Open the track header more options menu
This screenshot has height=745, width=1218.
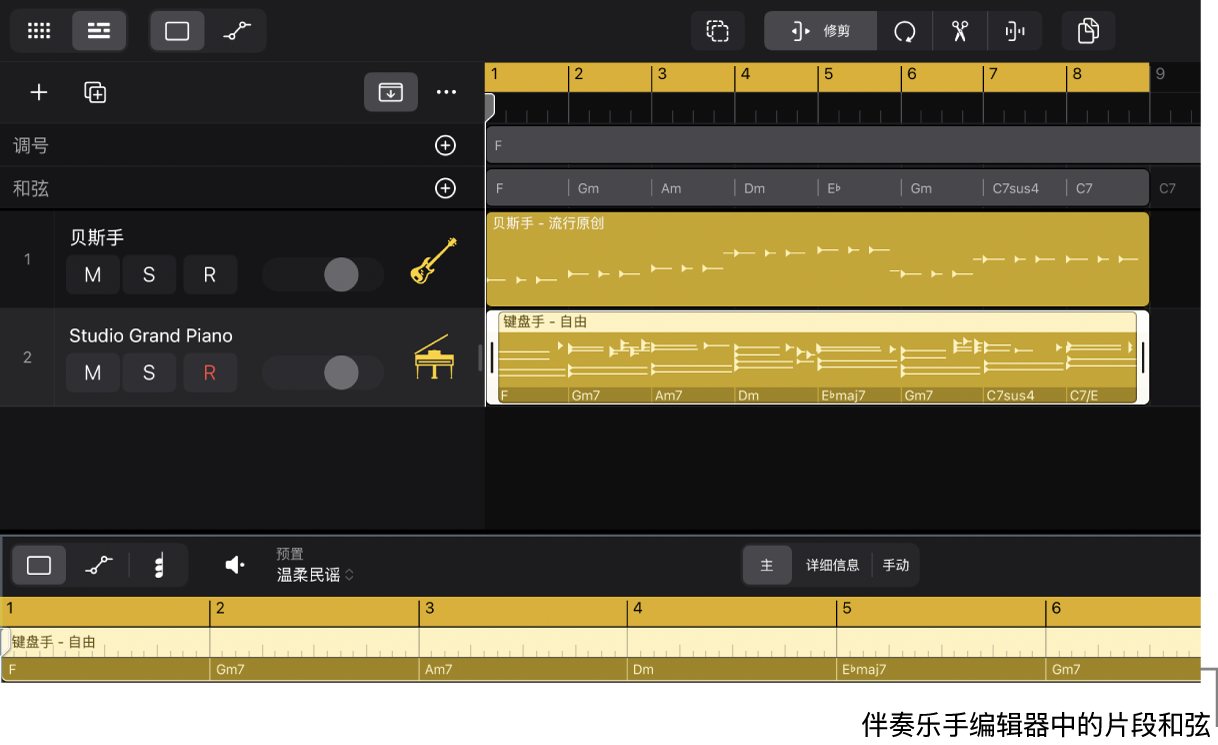point(446,92)
